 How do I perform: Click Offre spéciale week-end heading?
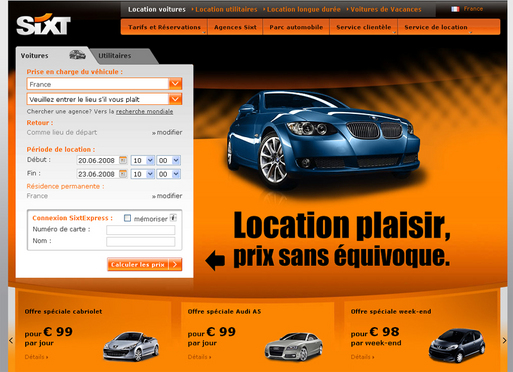[391, 311]
